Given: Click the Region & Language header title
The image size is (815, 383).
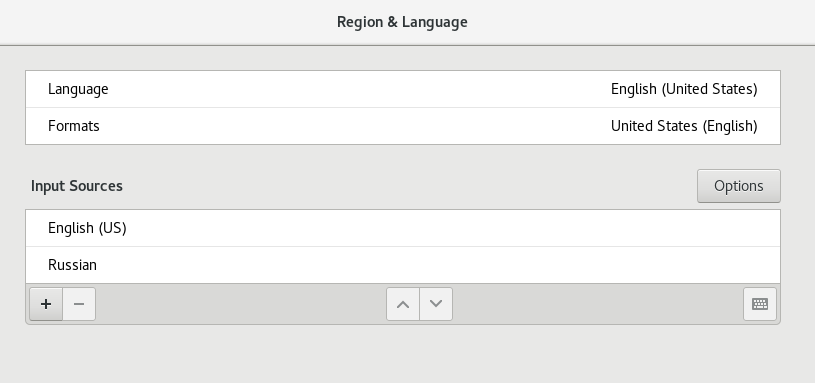Looking at the screenshot, I should click(402, 22).
